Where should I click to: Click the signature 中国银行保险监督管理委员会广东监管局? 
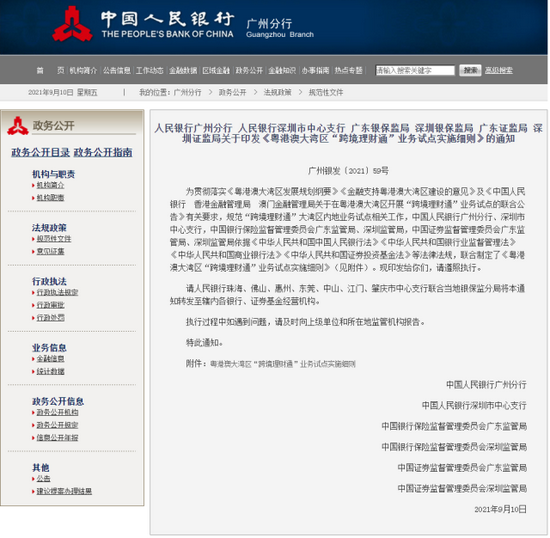[x=454, y=426]
